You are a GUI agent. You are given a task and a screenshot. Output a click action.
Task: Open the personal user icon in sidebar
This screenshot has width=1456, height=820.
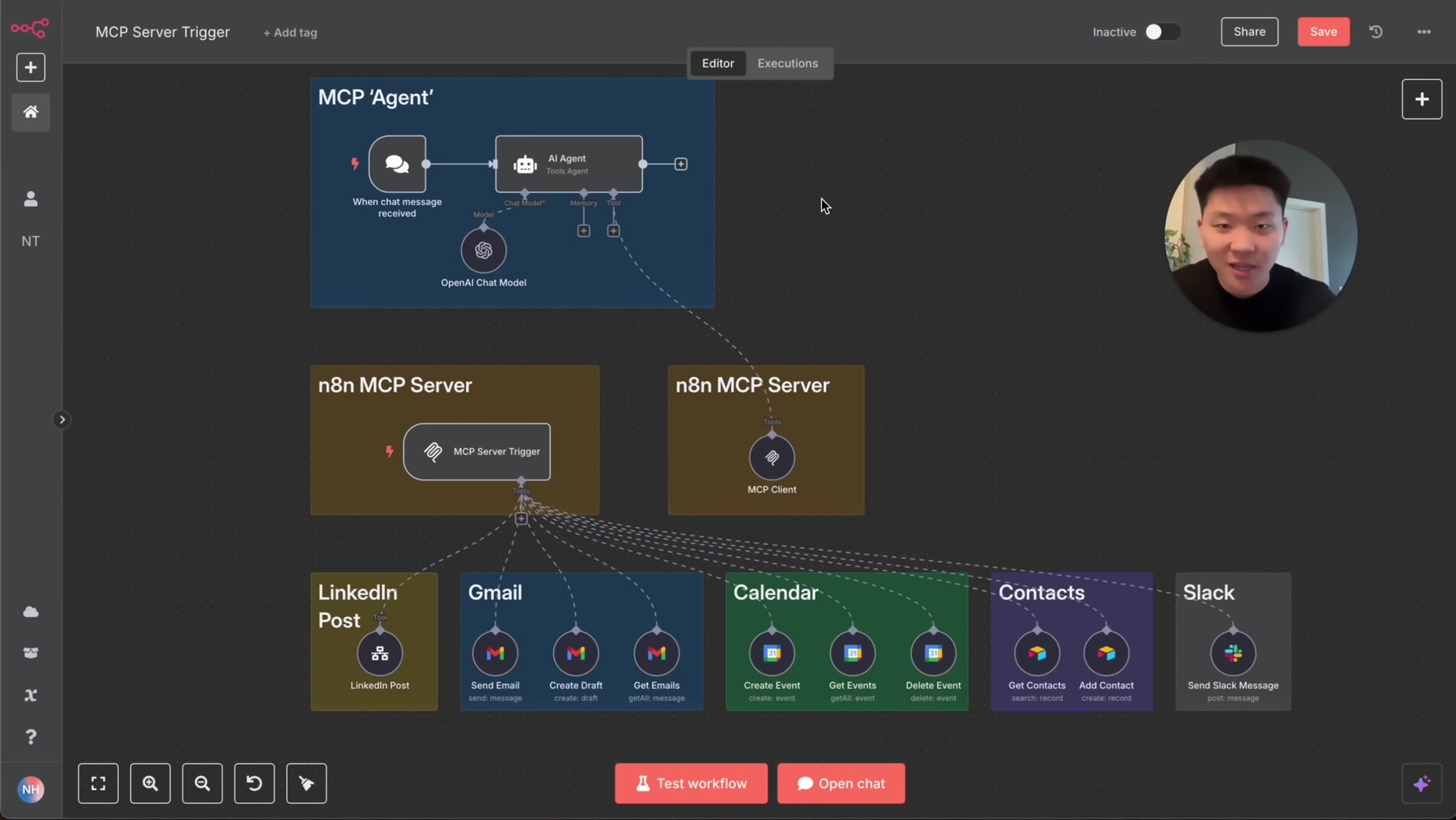[31, 199]
